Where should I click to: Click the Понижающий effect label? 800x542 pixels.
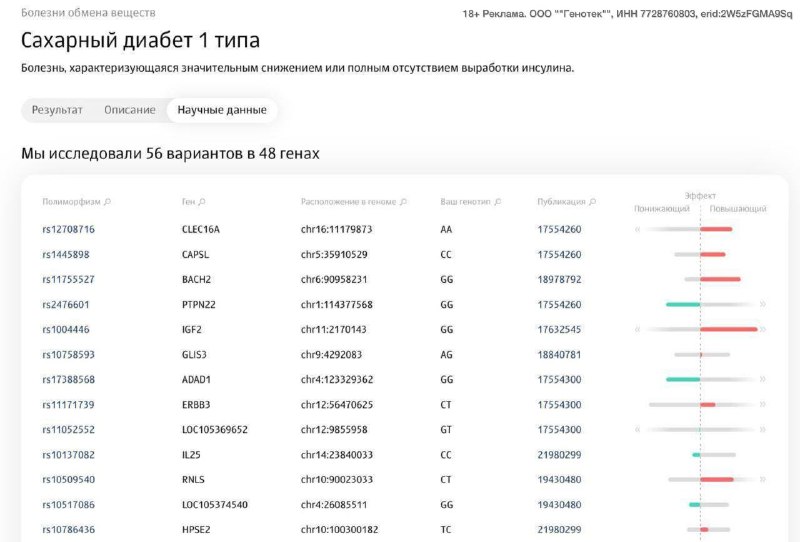[x=662, y=209]
